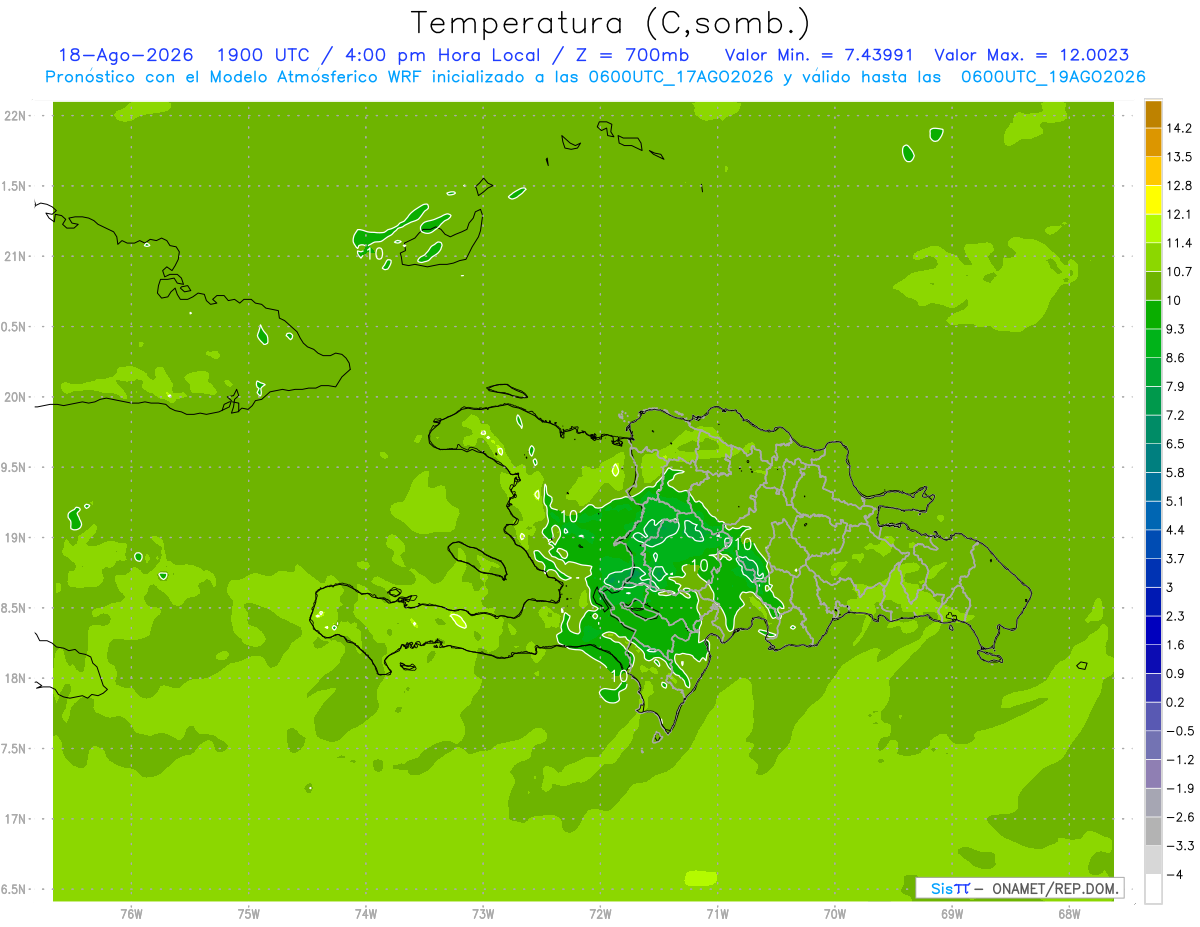The image size is (1200, 927).
Task: Click the "10" contour label near the Bahamas islands
Action: click(374, 254)
